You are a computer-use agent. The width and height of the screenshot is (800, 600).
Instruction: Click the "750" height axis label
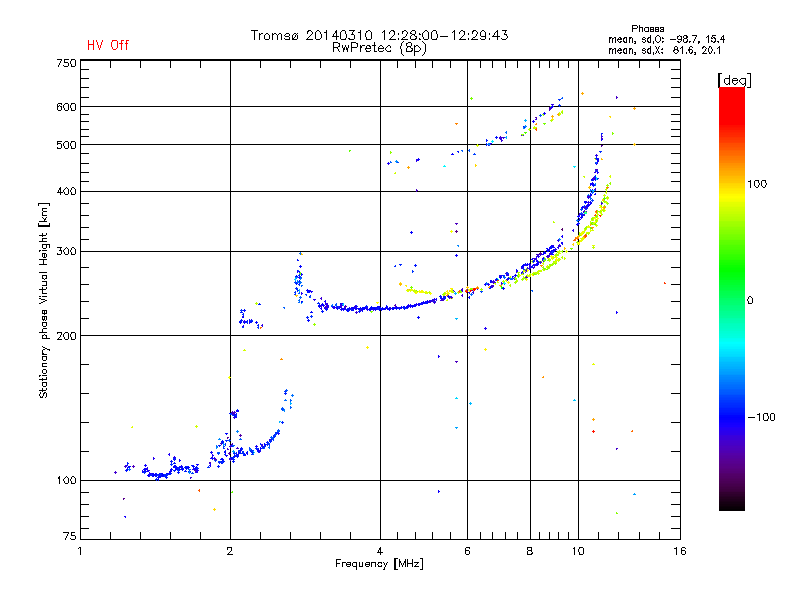tap(66, 63)
